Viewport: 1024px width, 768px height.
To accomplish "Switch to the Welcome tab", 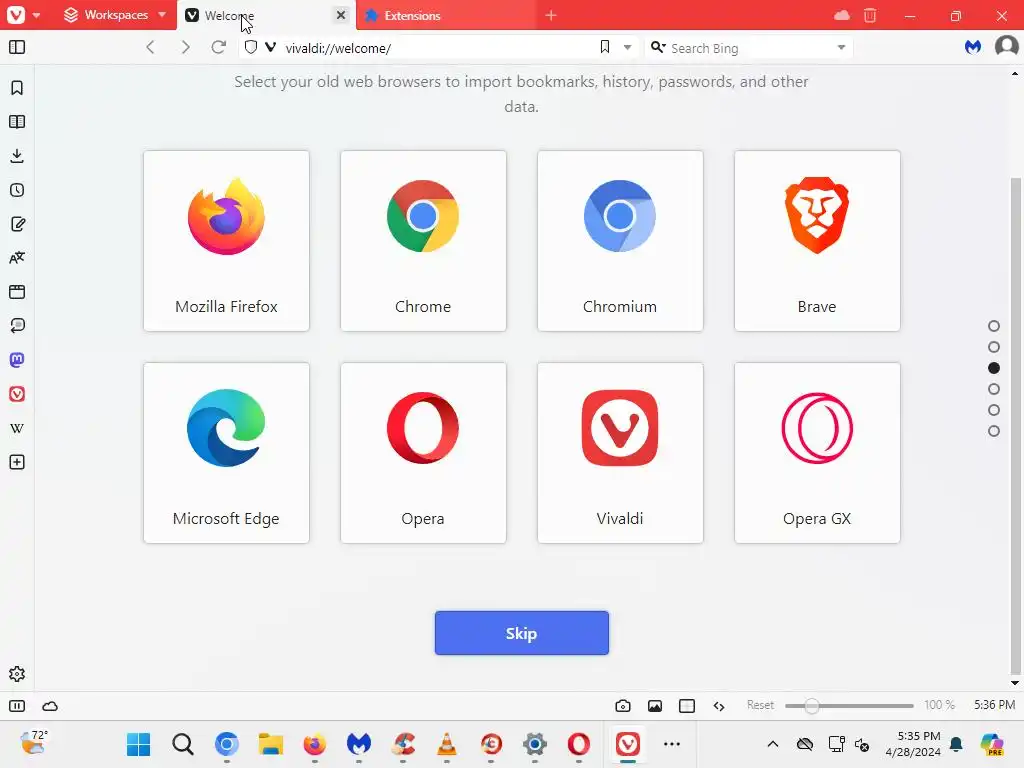I will pos(266,15).
